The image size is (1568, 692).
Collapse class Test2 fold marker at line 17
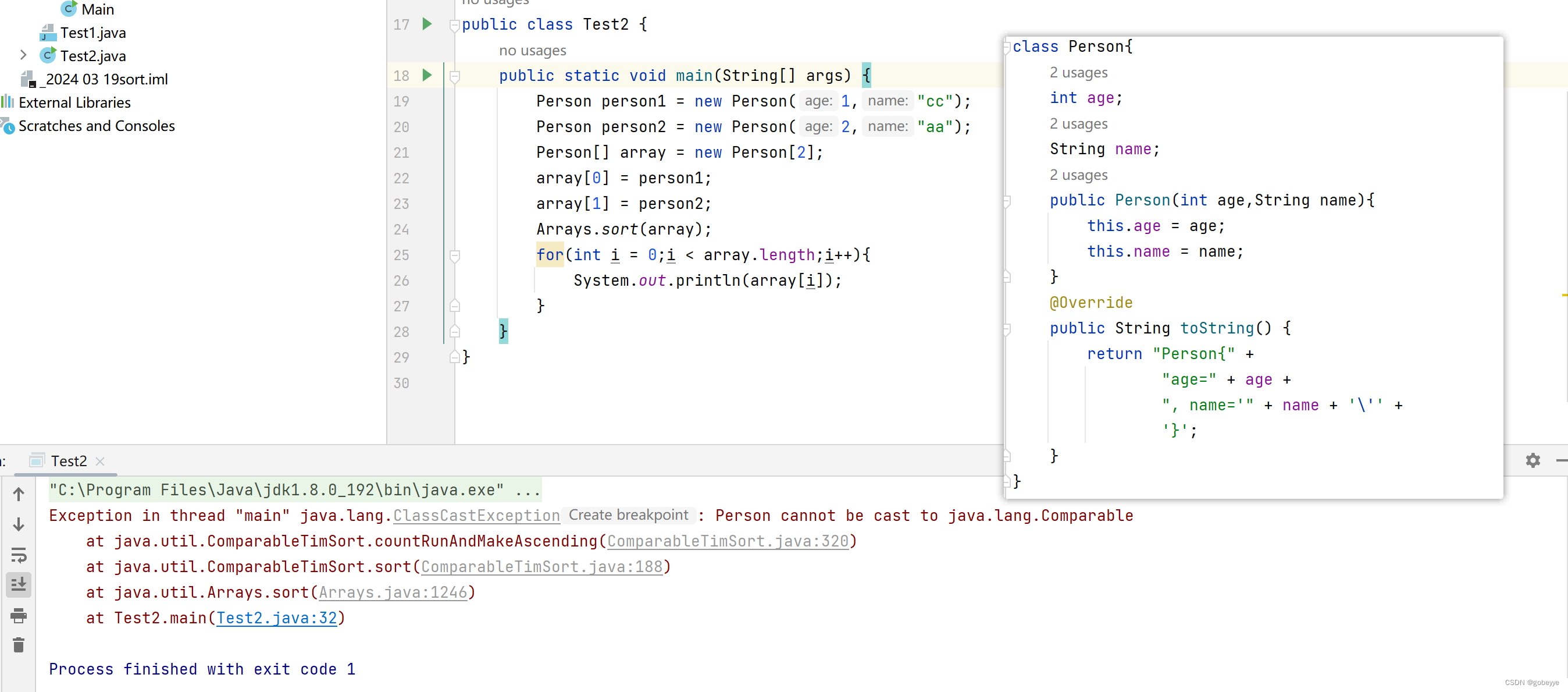click(x=454, y=25)
